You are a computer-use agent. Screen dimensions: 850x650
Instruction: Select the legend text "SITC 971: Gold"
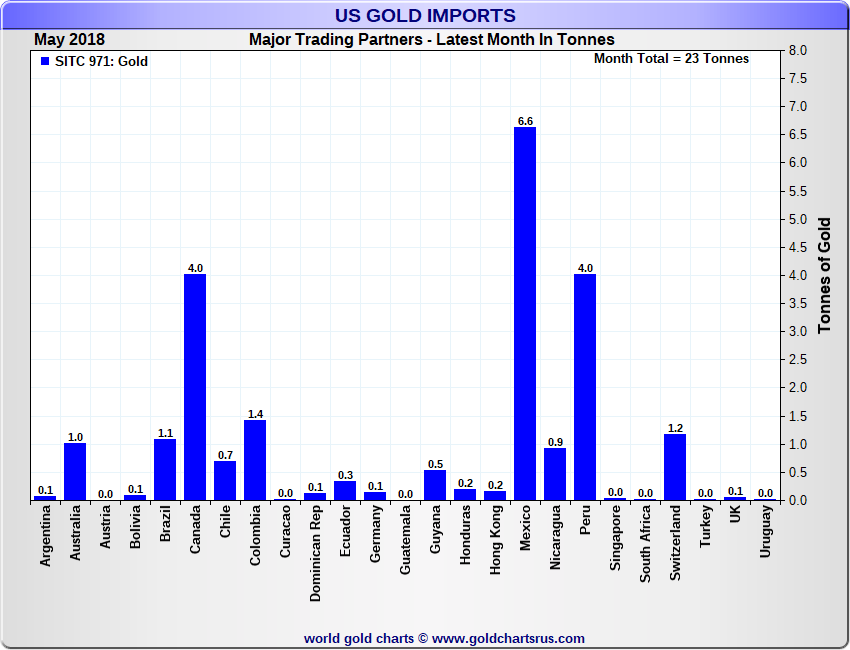(x=101, y=61)
